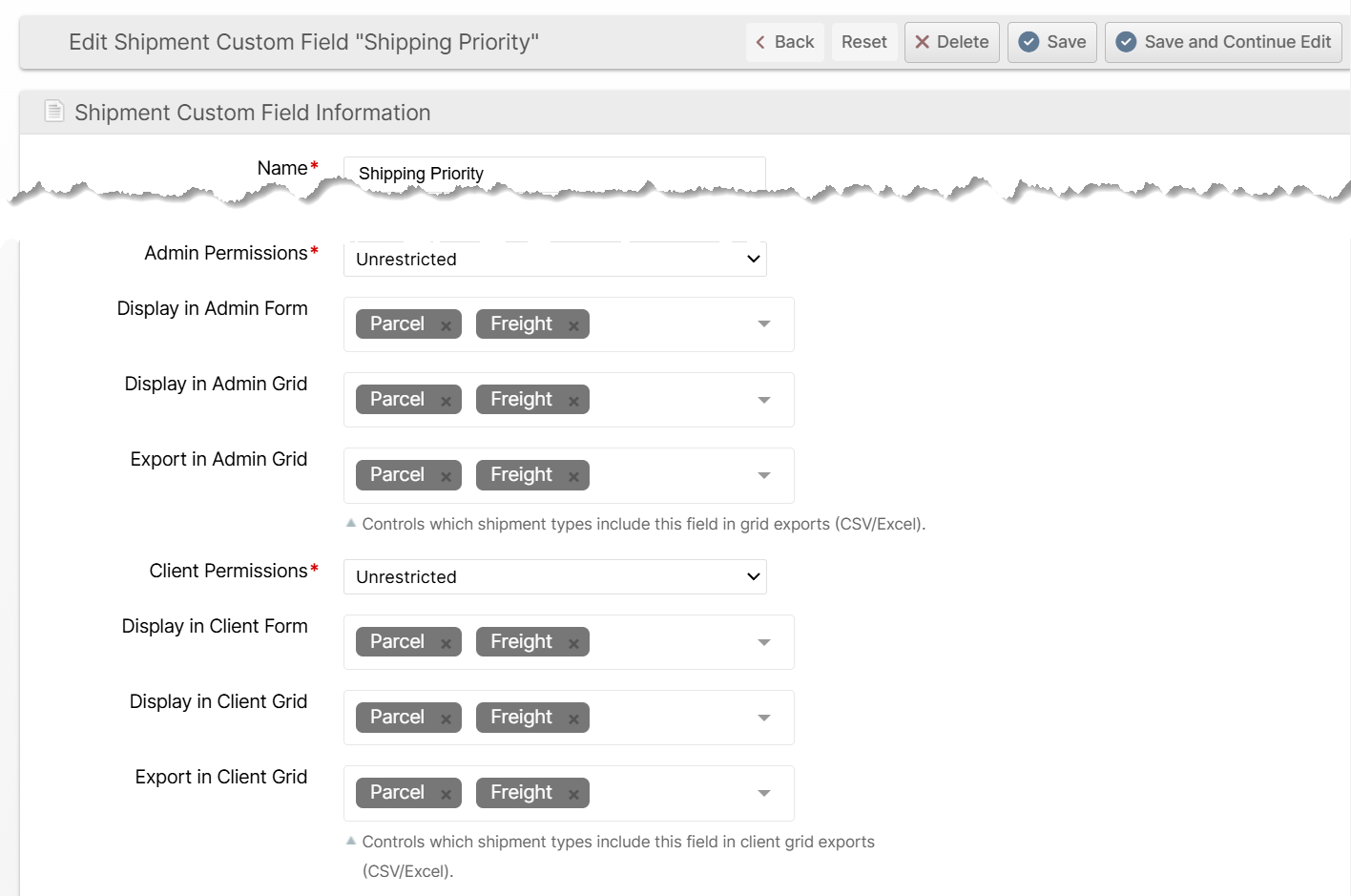Remove Parcel tag from Display in Client Form
The image size is (1351, 896).
tap(446, 643)
